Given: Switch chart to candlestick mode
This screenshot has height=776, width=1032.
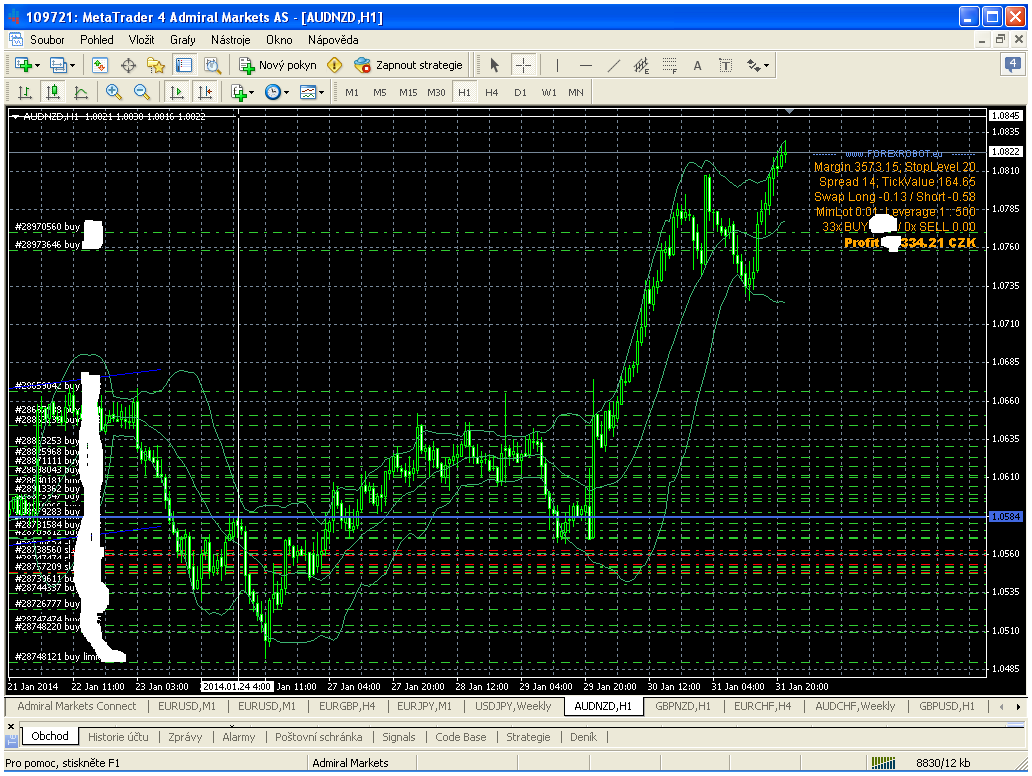Looking at the screenshot, I should [x=53, y=92].
